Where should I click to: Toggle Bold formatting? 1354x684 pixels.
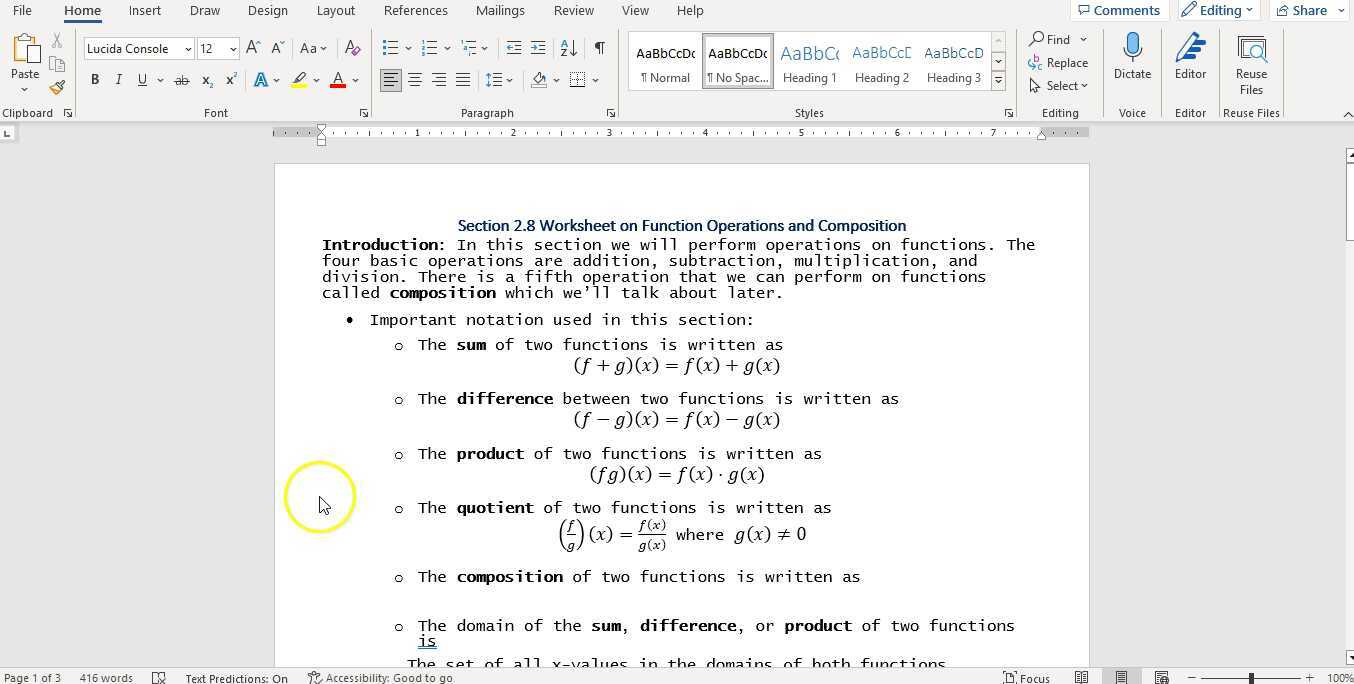pyautogui.click(x=95, y=80)
